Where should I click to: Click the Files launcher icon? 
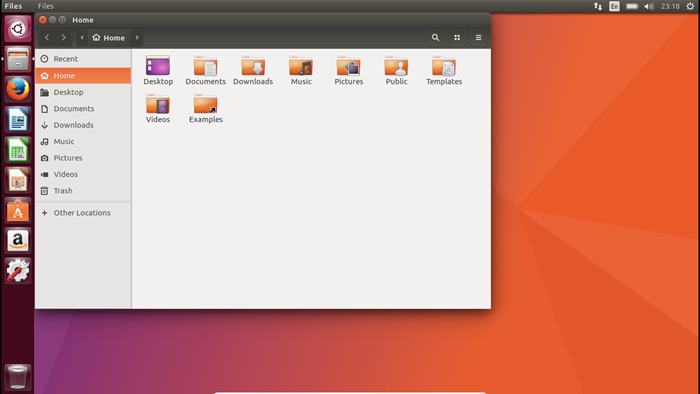(x=18, y=59)
